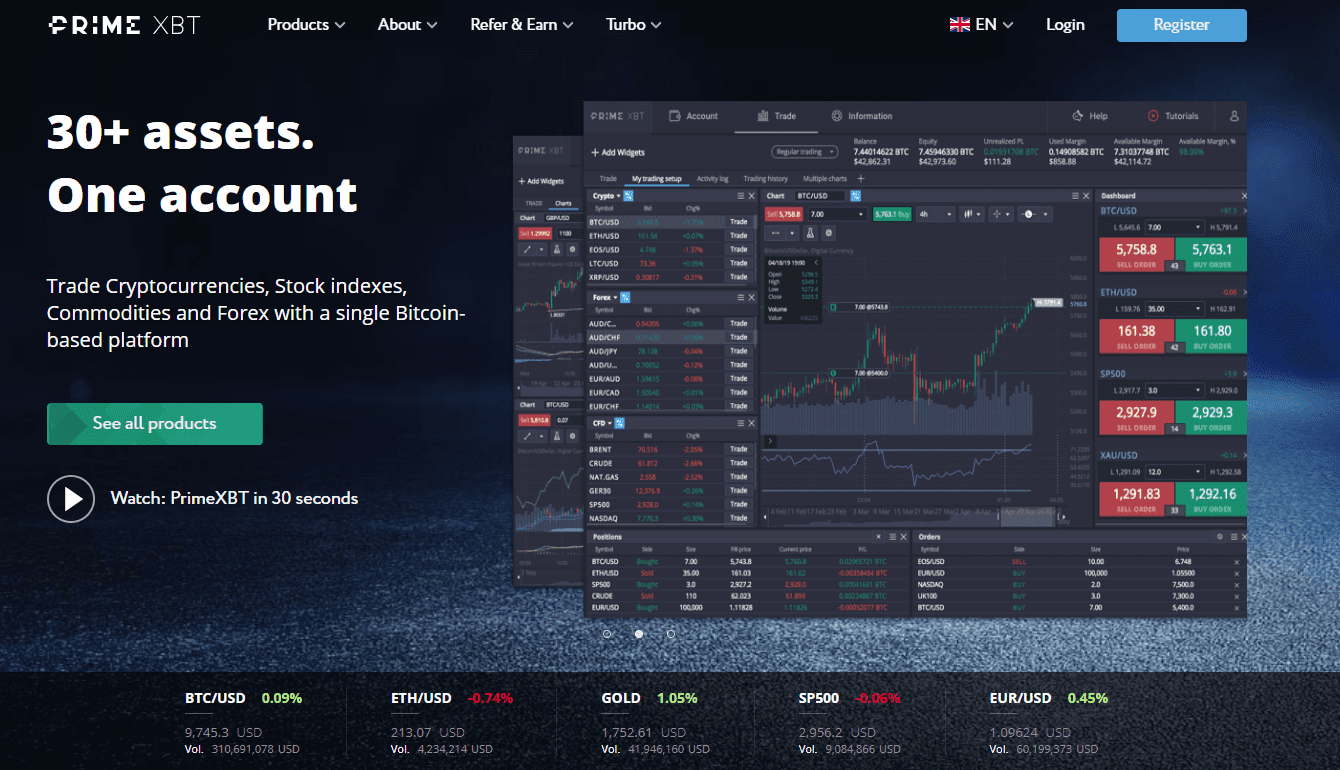The image size is (1340, 770).
Task: Click the See all products button
Action: 155,424
